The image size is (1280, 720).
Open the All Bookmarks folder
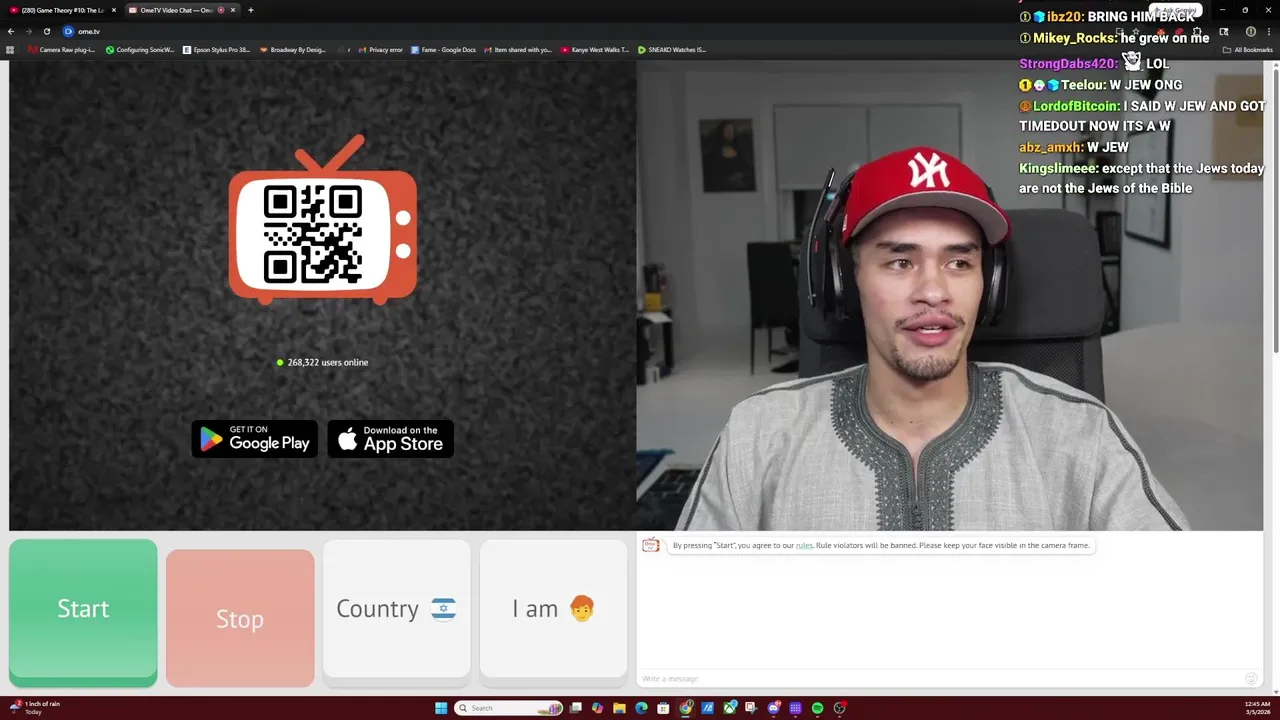click(x=1247, y=50)
